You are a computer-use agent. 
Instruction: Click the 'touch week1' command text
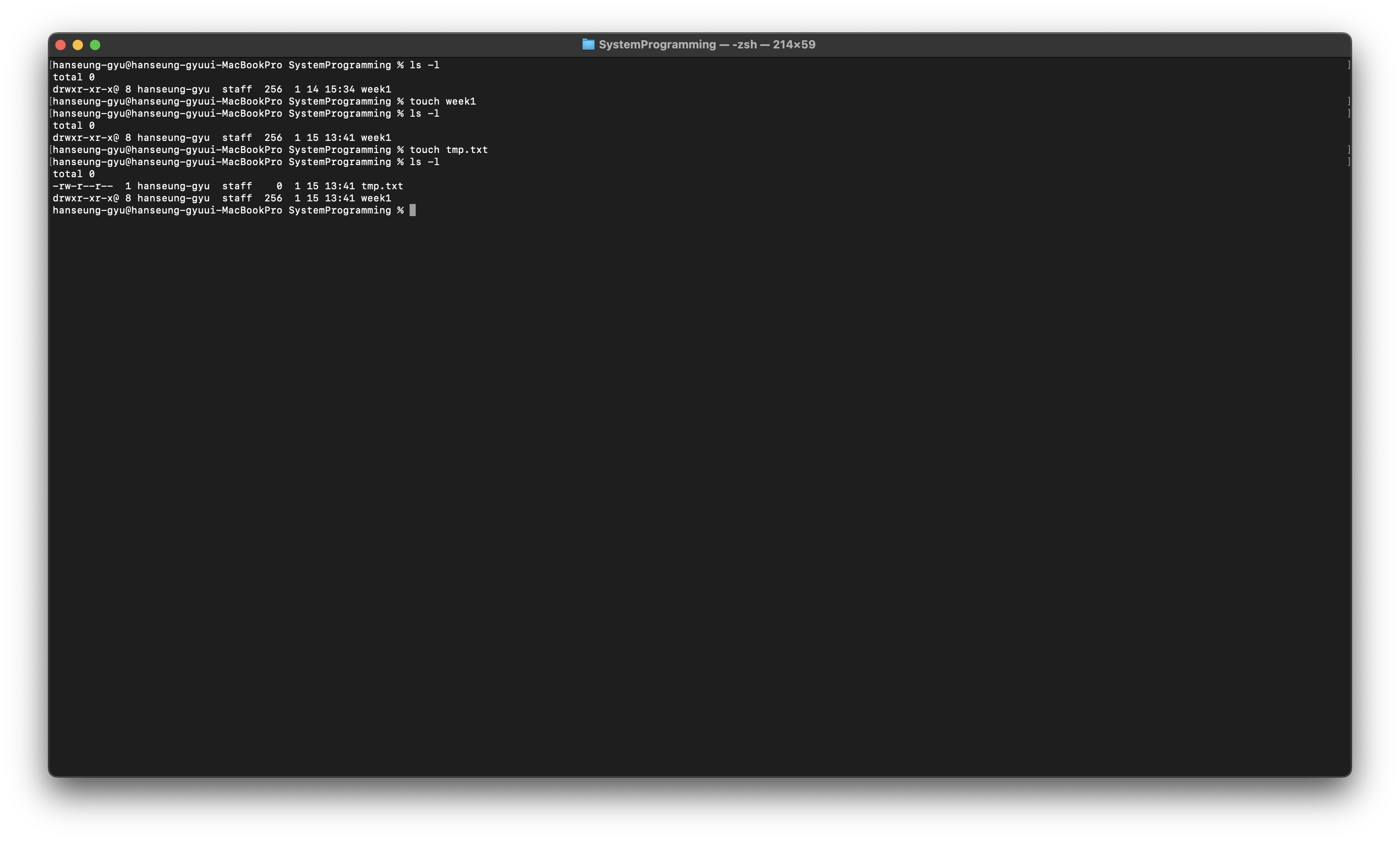point(442,102)
